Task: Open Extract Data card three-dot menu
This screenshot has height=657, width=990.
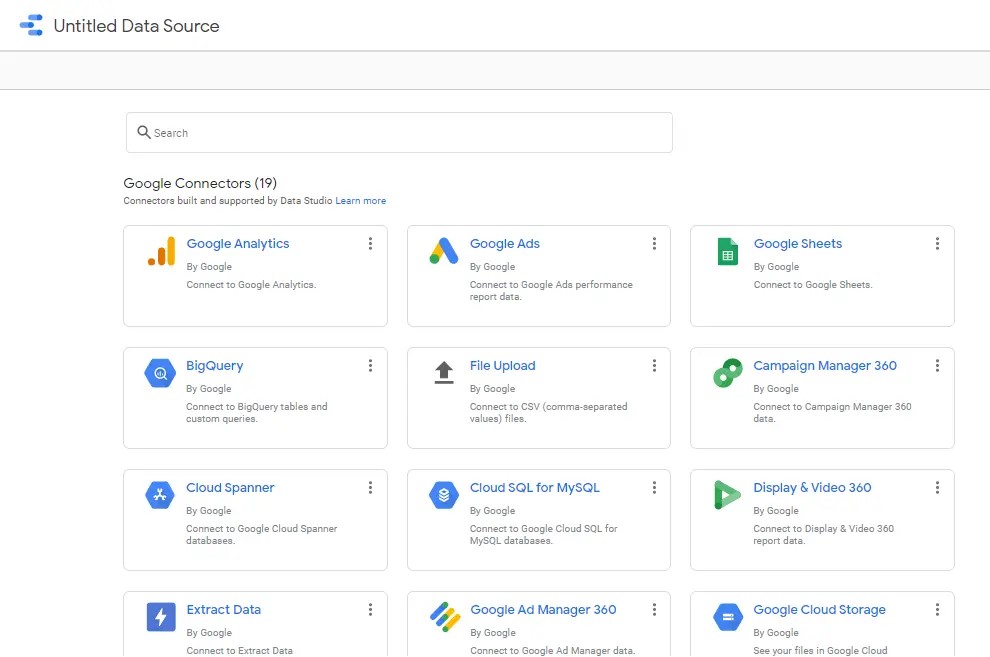Action: [x=370, y=609]
